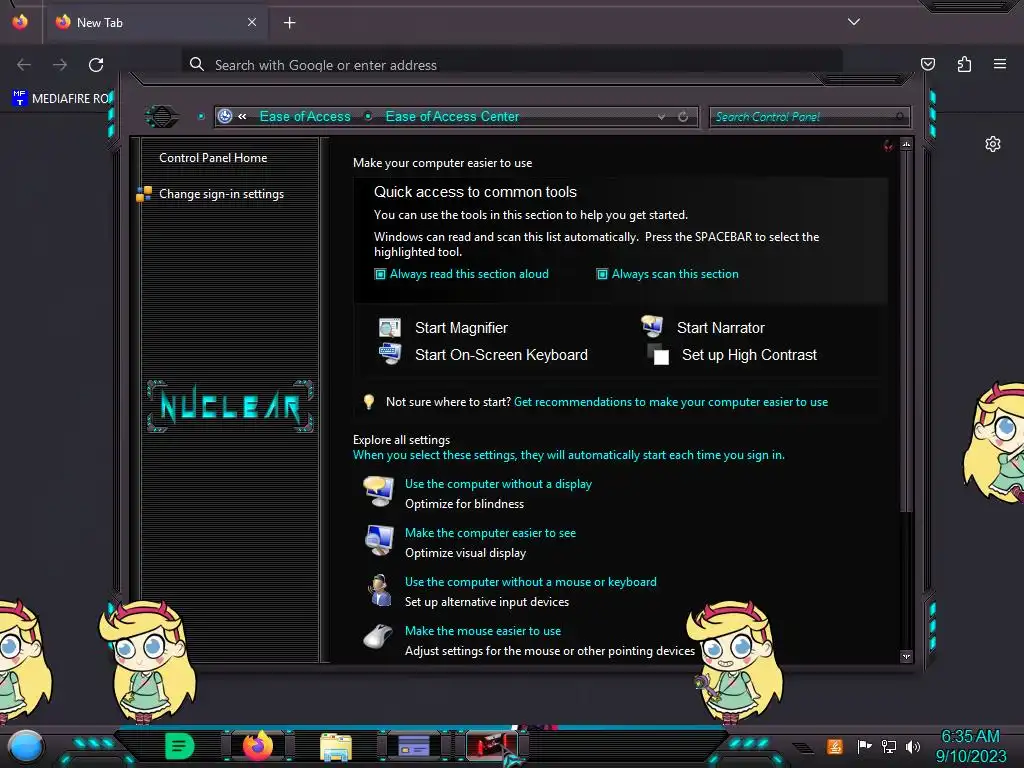The height and width of the screenshot is (768, 1024).
Task: Select the New Tab tab in Firefox
Action: tap(157, 23)
